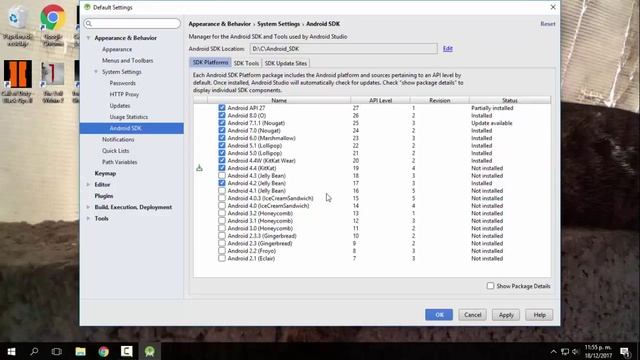Viewport: 640px width, 360px height.
Task: Open Camtasia recorder taskbar icon
Action: [127, 351]
